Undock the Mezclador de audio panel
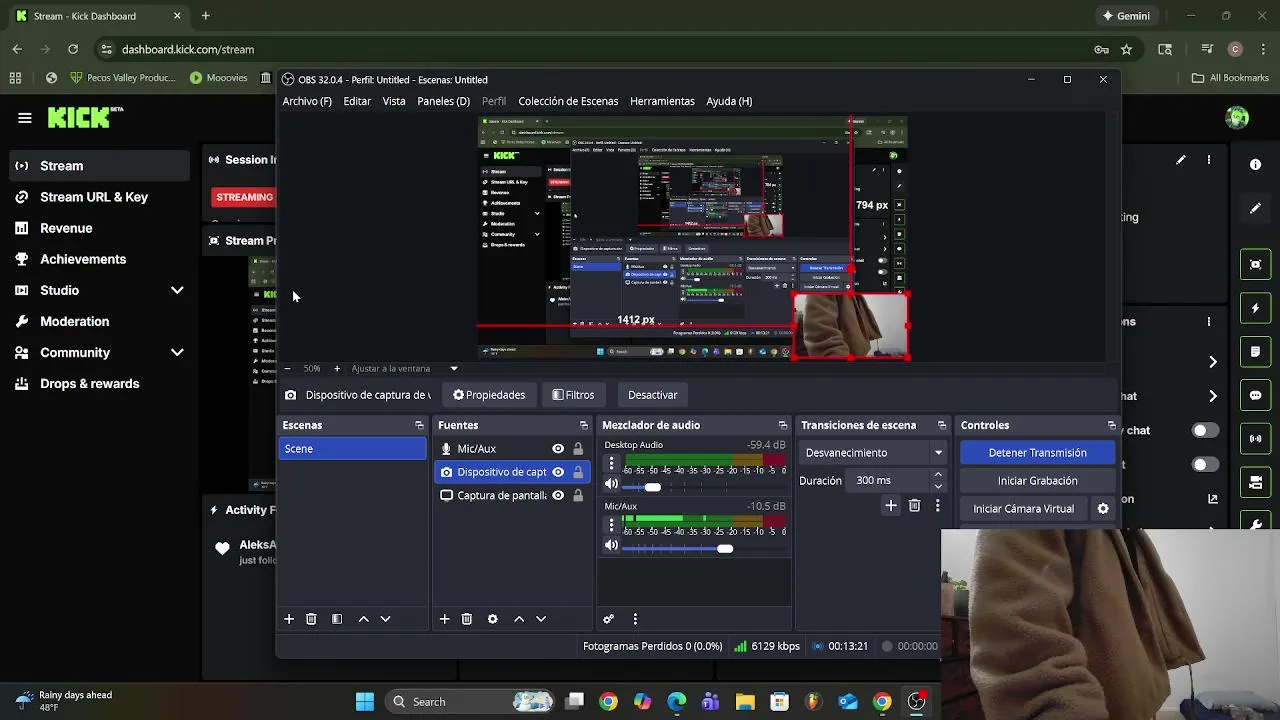Viewport: 1280px width, 720px height. click(783, 425)
